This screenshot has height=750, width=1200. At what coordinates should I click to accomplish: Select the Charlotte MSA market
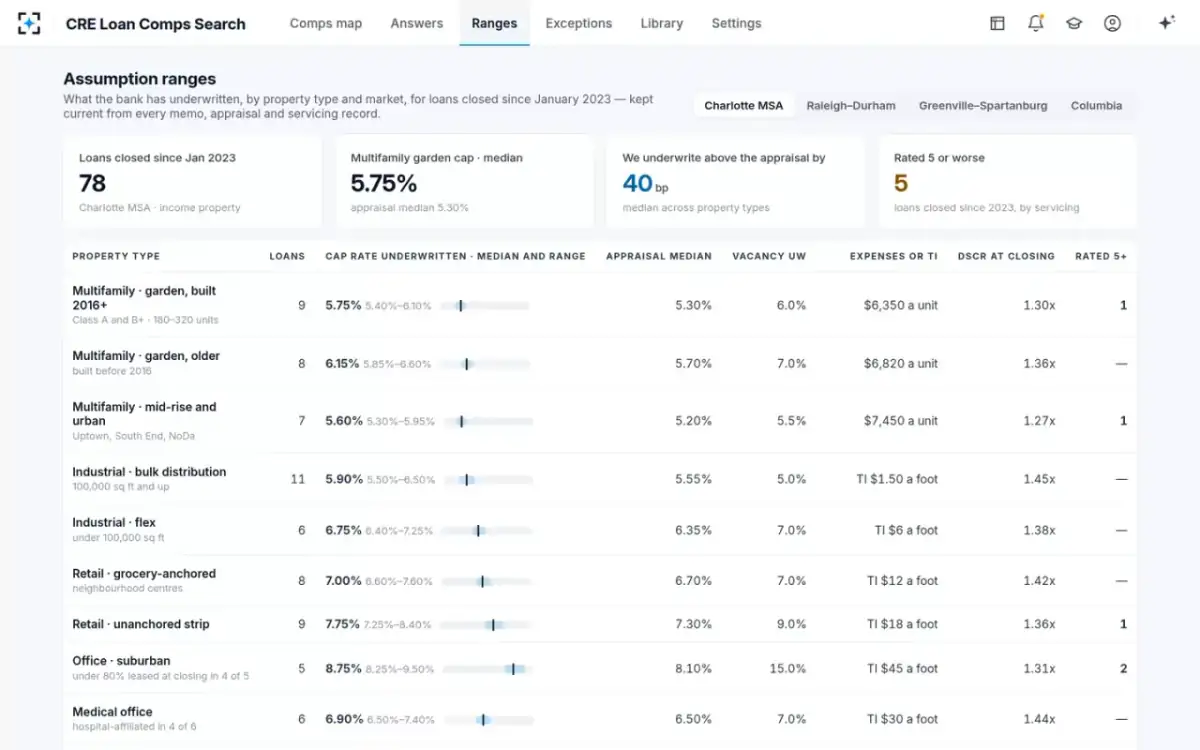coord(743,105)
